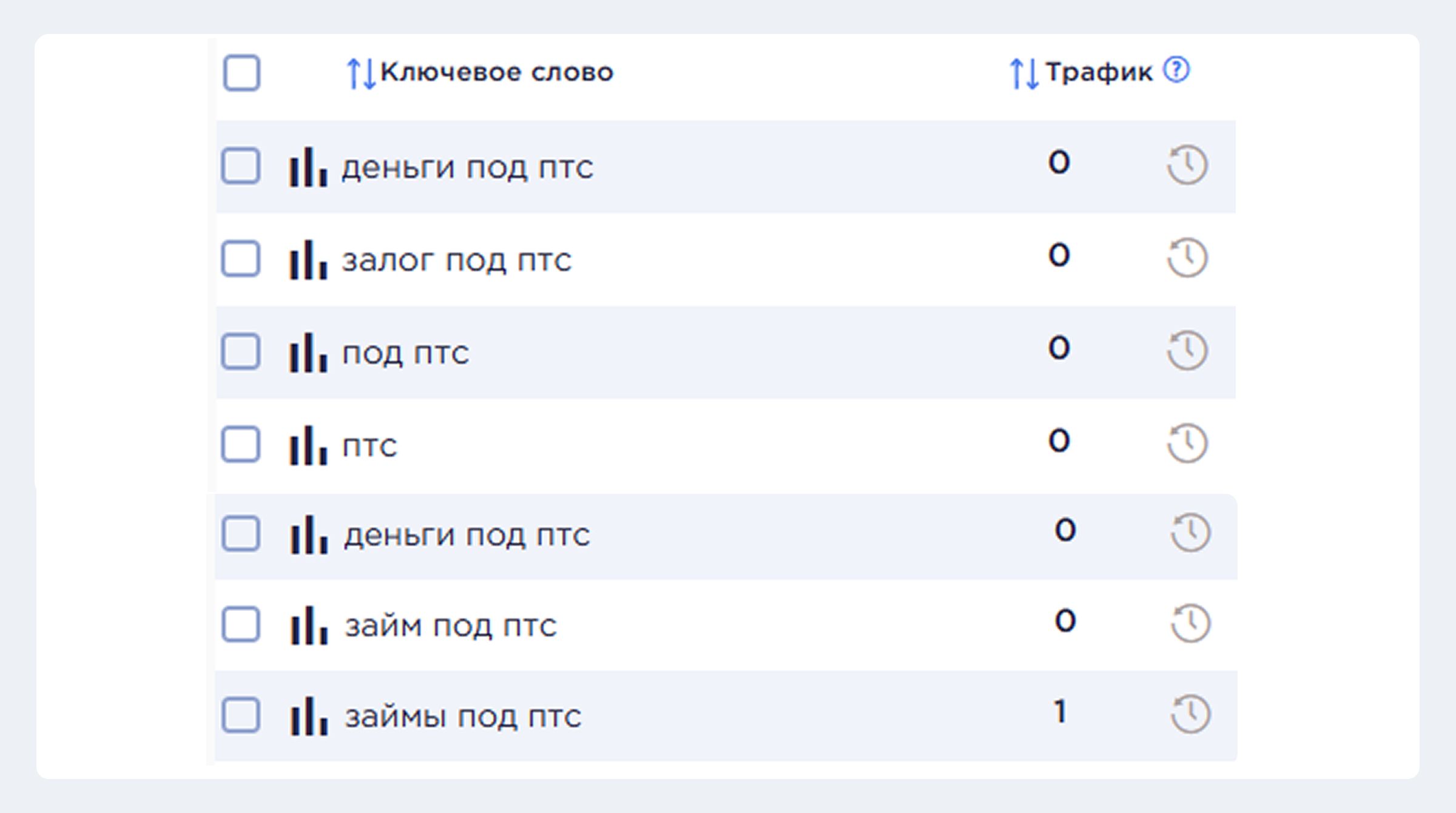Image resolution: width=1456 pixels, height=813 pixels.
Task: Open the Трафик help question mark icon
Action: pyautogui.click(x=1176, y=70)
